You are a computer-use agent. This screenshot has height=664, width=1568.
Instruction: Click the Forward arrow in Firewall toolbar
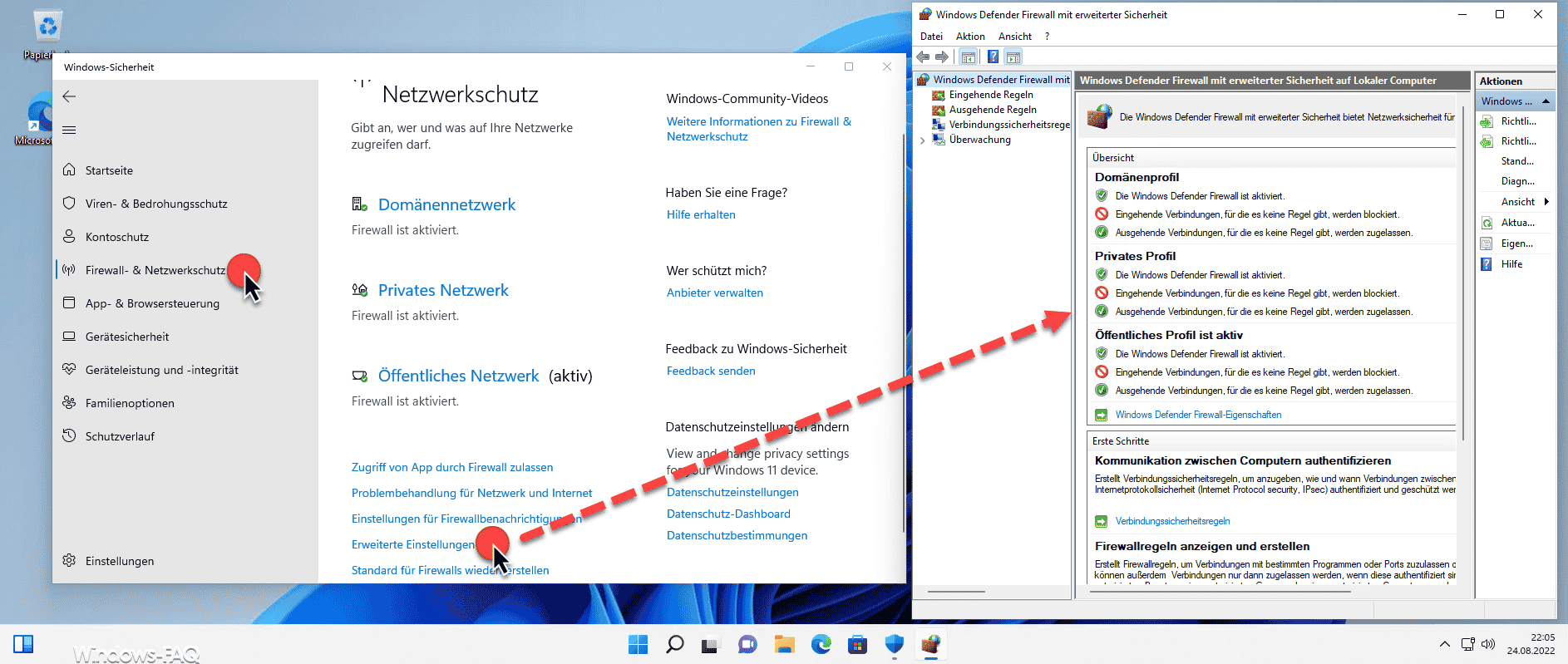click(942, 57)
